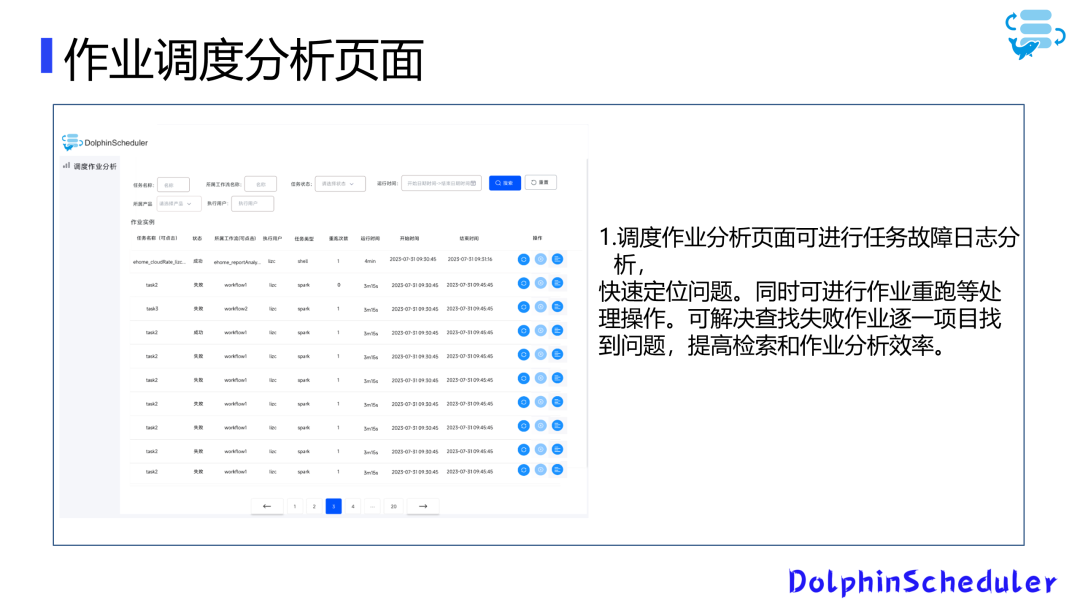Click the 2023-07-31 09:51:16 end time cell
The image size is (1080, 608).
coord(470,260)
